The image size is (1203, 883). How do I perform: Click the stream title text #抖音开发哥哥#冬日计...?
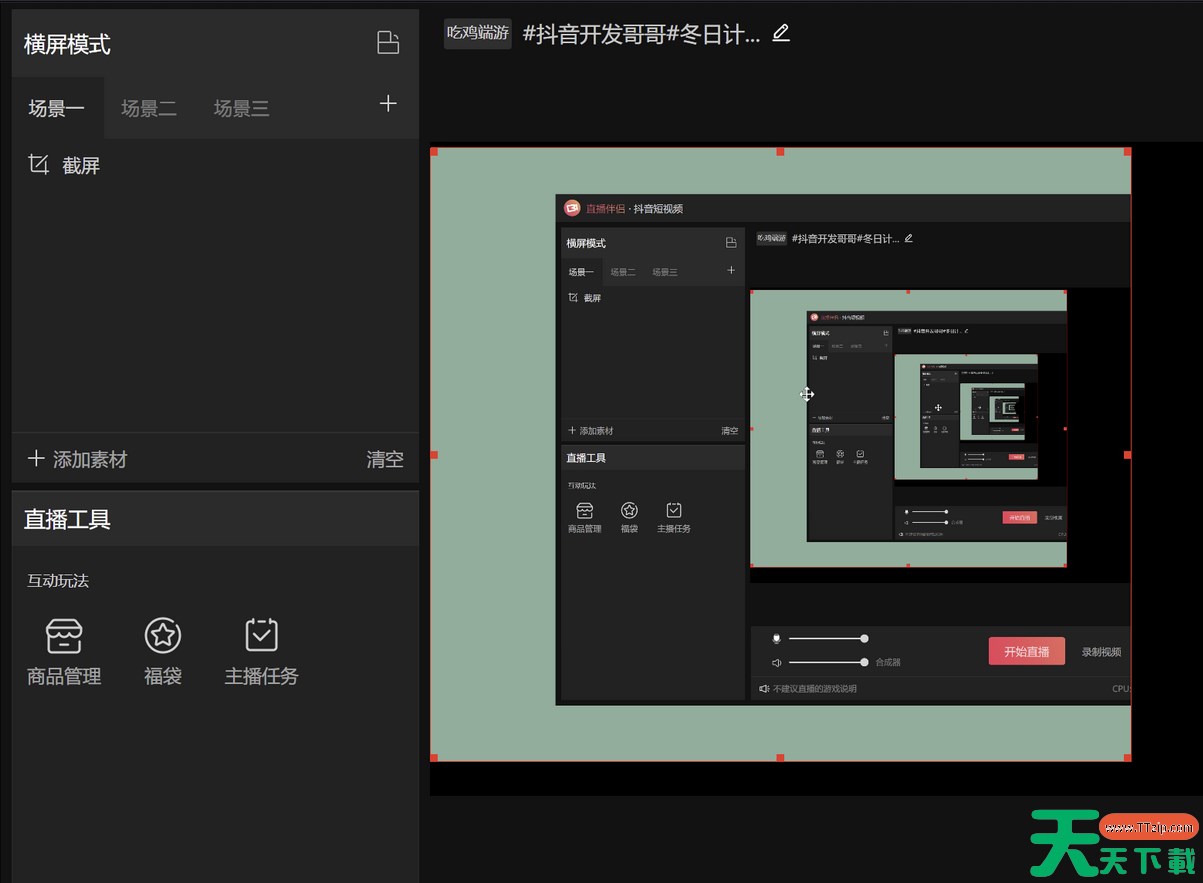pos(641,34)
